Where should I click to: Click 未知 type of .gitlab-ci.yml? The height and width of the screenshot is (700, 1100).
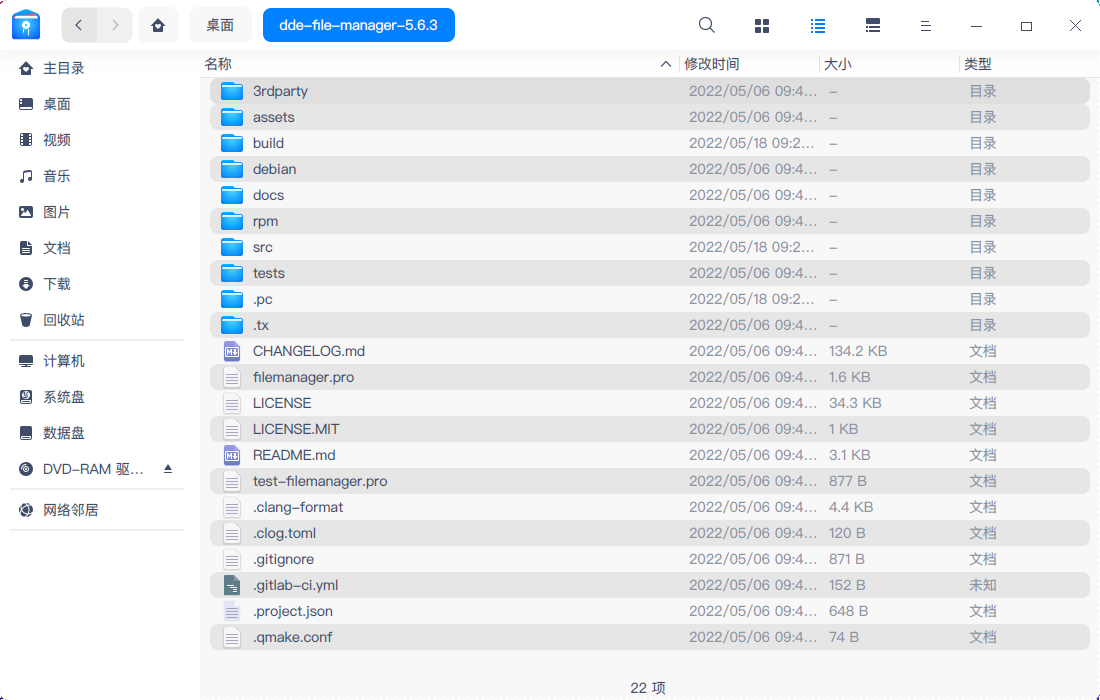click(x=983, y=585)
